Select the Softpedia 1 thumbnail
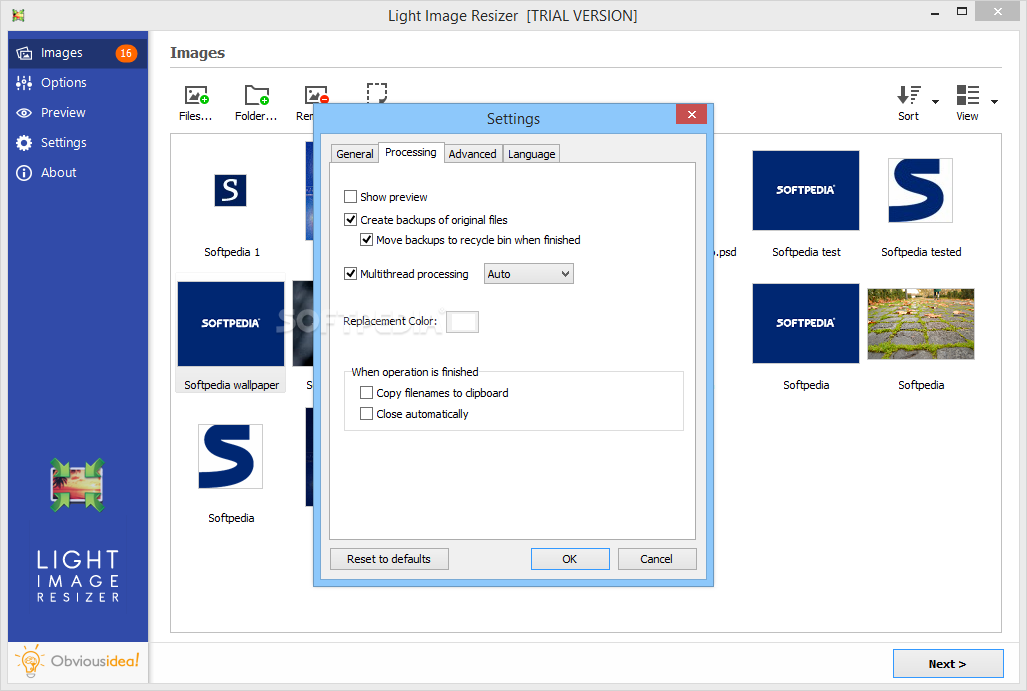The width and height of the screenshot is (1027, 691). click(x=231, y=191)
